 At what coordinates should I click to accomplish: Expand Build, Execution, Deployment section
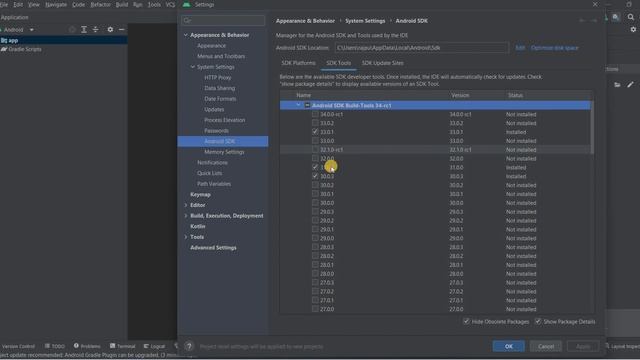(x=186, y=216)
